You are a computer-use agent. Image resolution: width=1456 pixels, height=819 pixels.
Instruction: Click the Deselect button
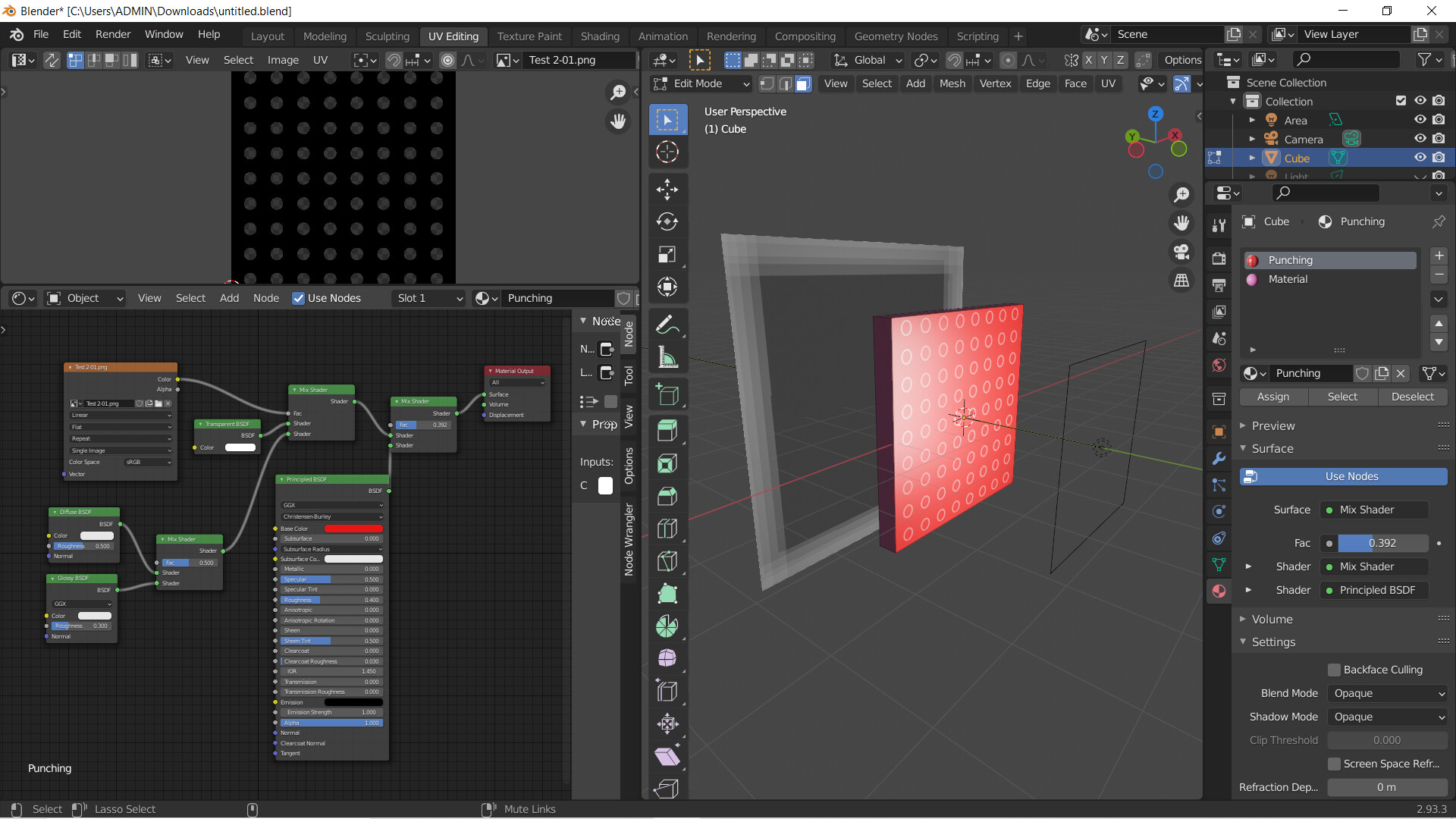point(1413,397)
